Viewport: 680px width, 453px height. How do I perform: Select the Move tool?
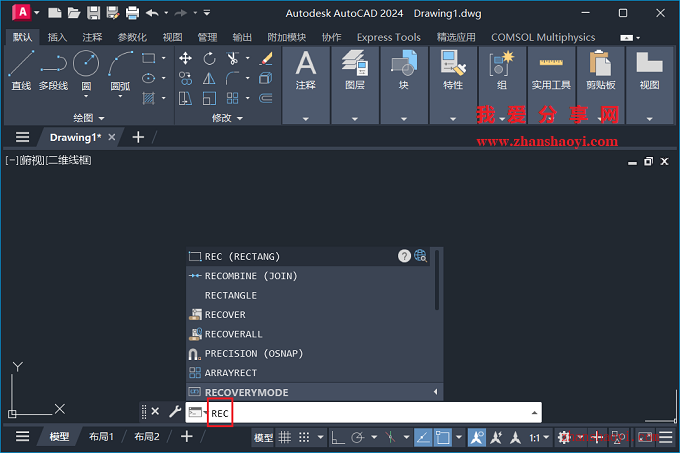(x=186, y=58)
